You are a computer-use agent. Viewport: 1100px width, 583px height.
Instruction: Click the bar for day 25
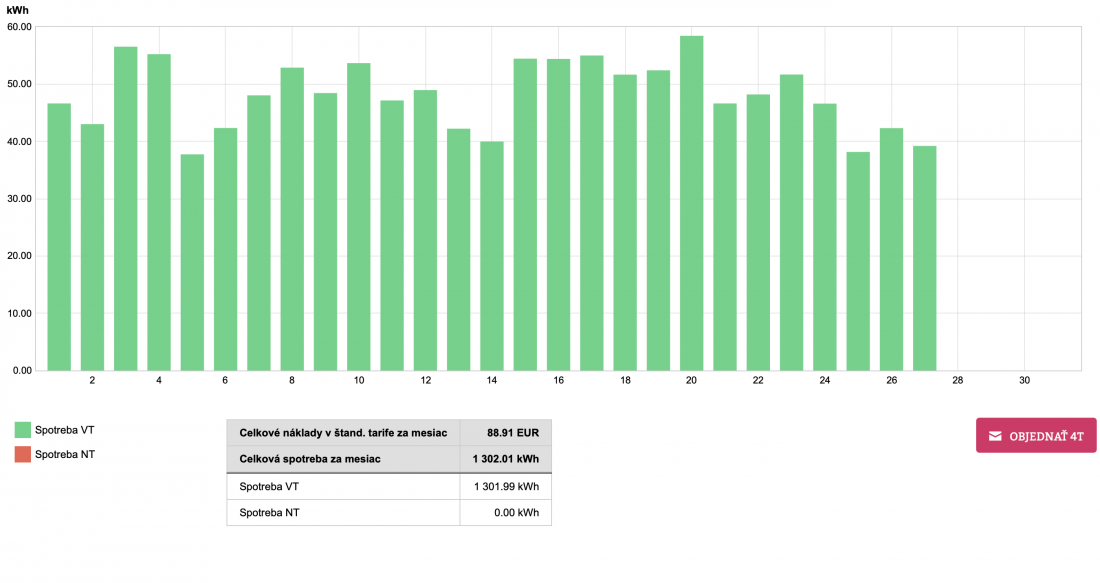(858, 261)
